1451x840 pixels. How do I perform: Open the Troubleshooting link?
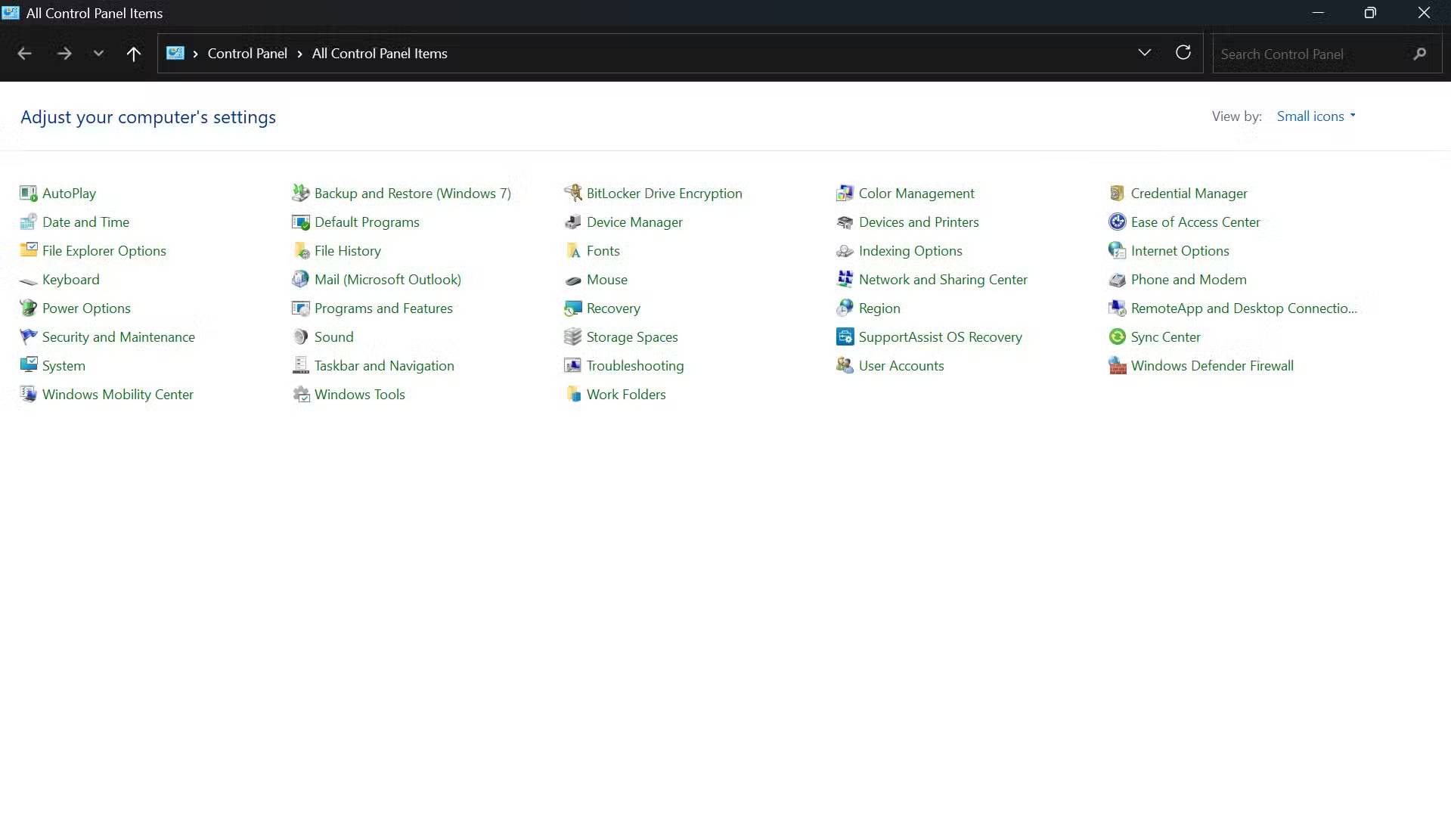coord(635,366)
